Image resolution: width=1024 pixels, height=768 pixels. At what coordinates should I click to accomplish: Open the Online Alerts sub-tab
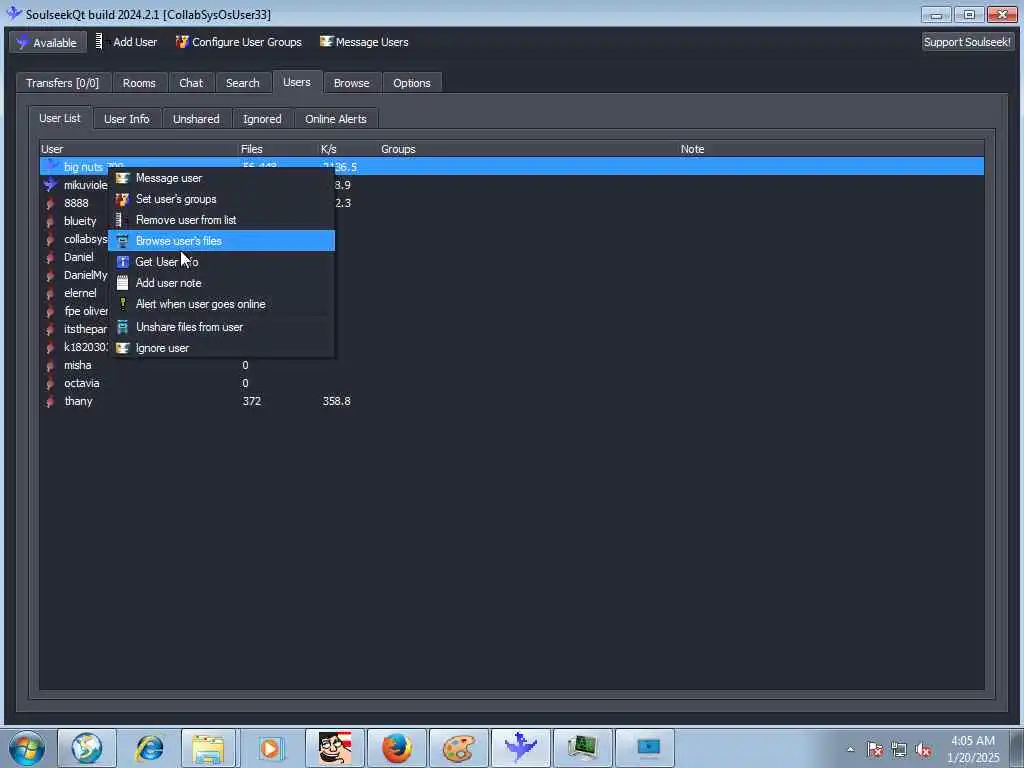(x=336, y=119)
